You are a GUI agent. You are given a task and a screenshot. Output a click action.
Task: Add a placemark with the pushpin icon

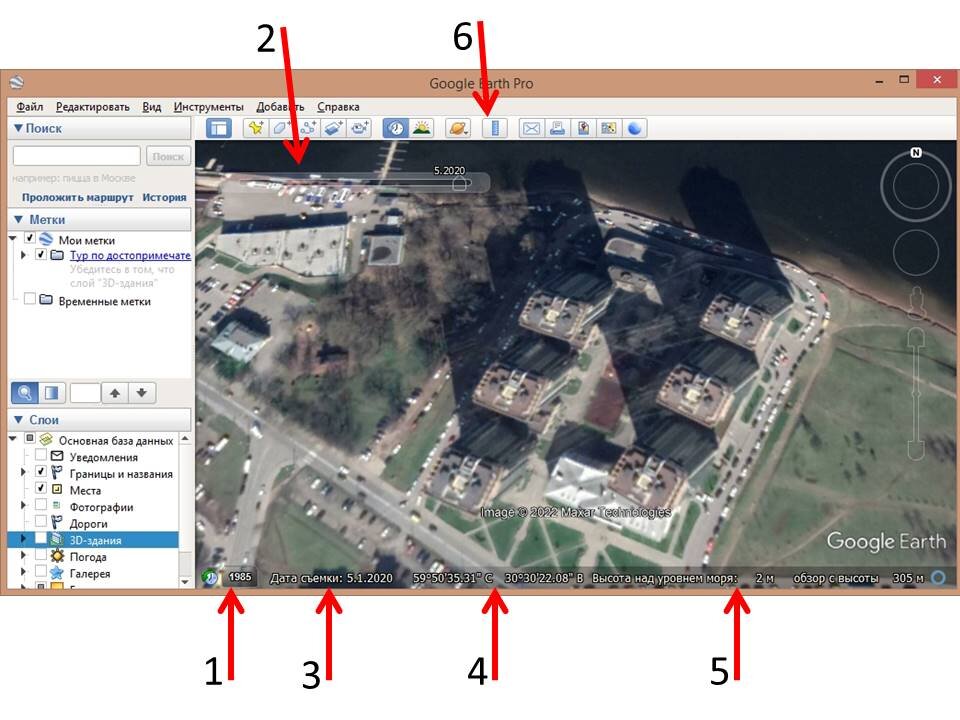(256, 128)
